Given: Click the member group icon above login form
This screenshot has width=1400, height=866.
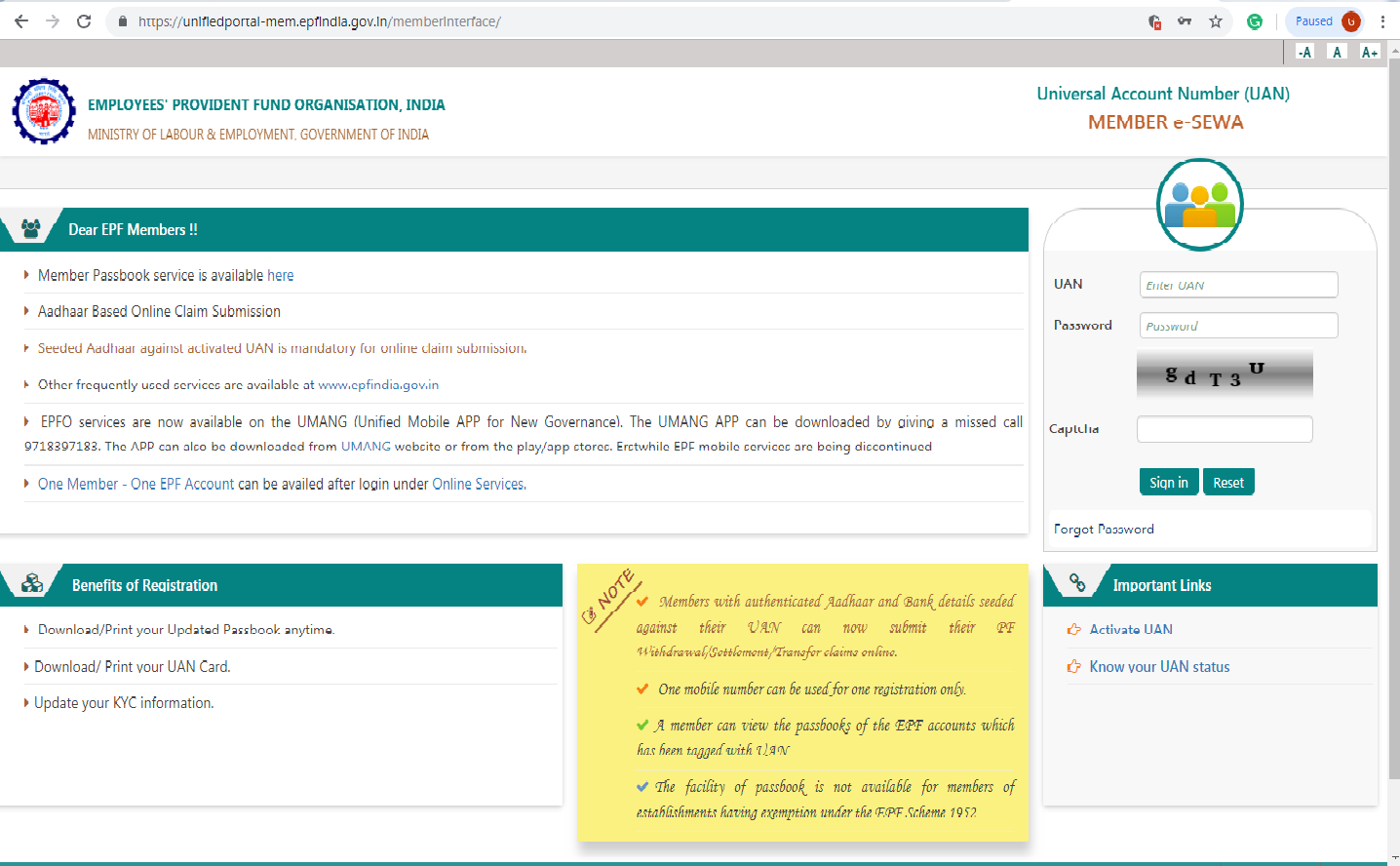Looking at the screenshot, I should click(1199, 203).
